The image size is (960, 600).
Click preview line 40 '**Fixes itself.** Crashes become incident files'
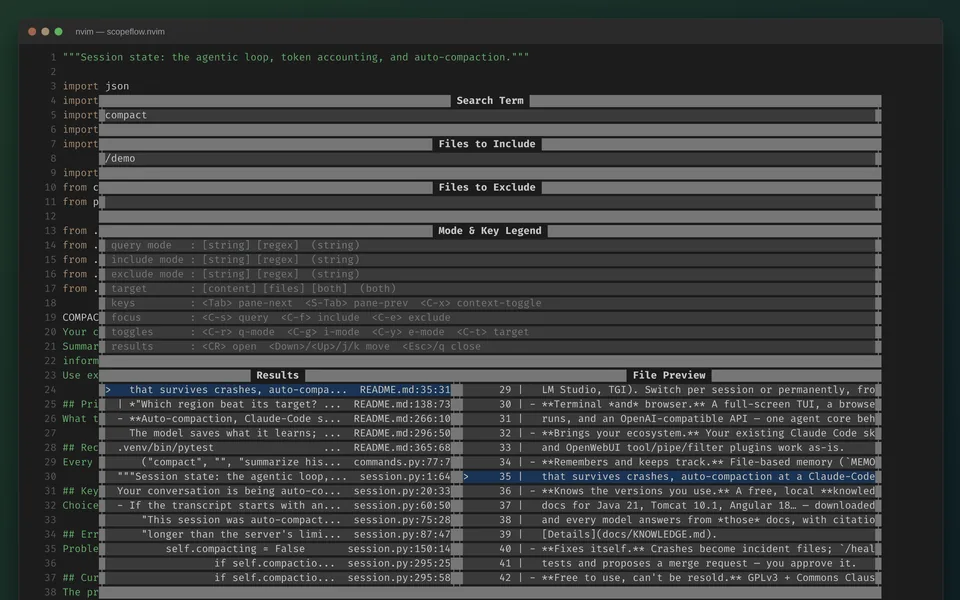click(x=669, y=549)
